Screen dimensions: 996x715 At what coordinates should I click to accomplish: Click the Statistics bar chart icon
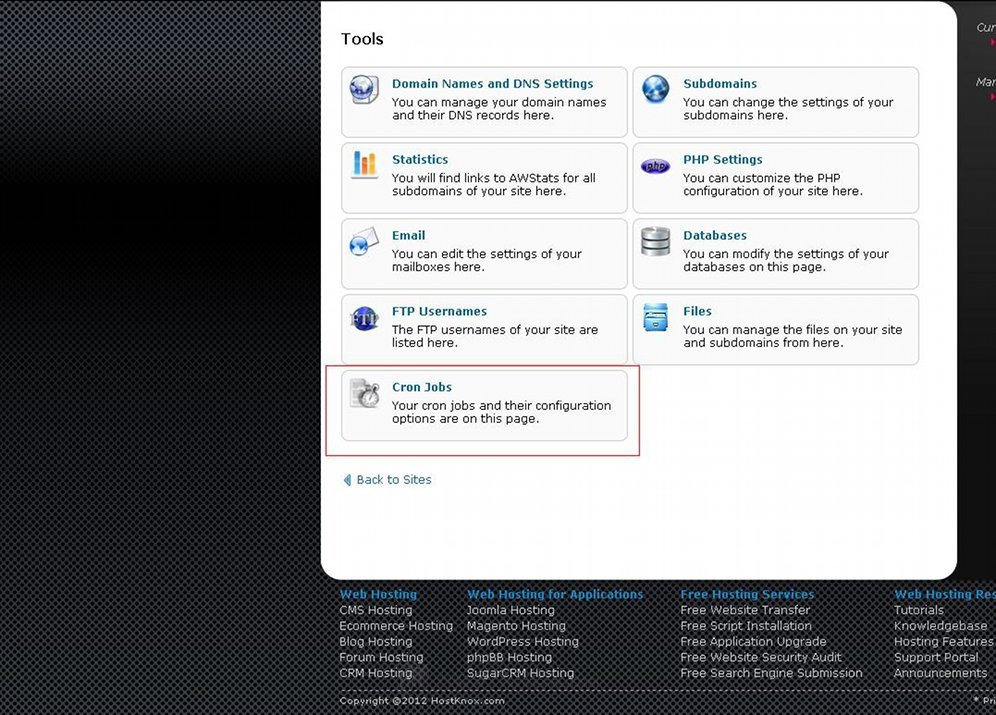(x=365, y=165)
